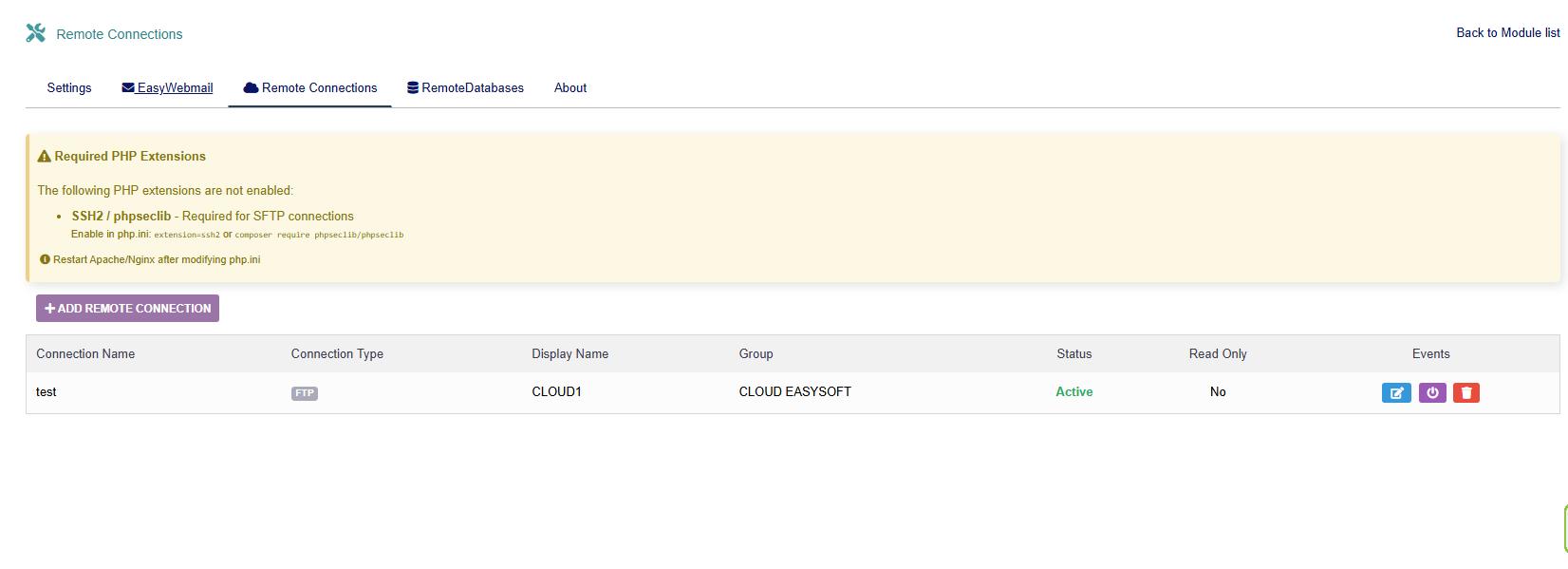Click the warning triangle icon in PHP notice
Viewport: 1568px width, 569px height.
(44, 157)
